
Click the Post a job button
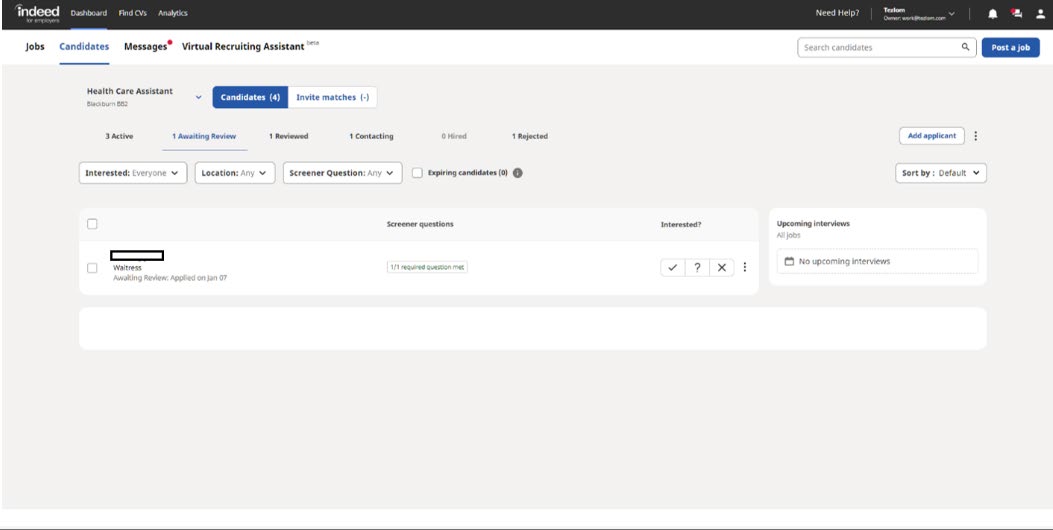point(1010,47)
